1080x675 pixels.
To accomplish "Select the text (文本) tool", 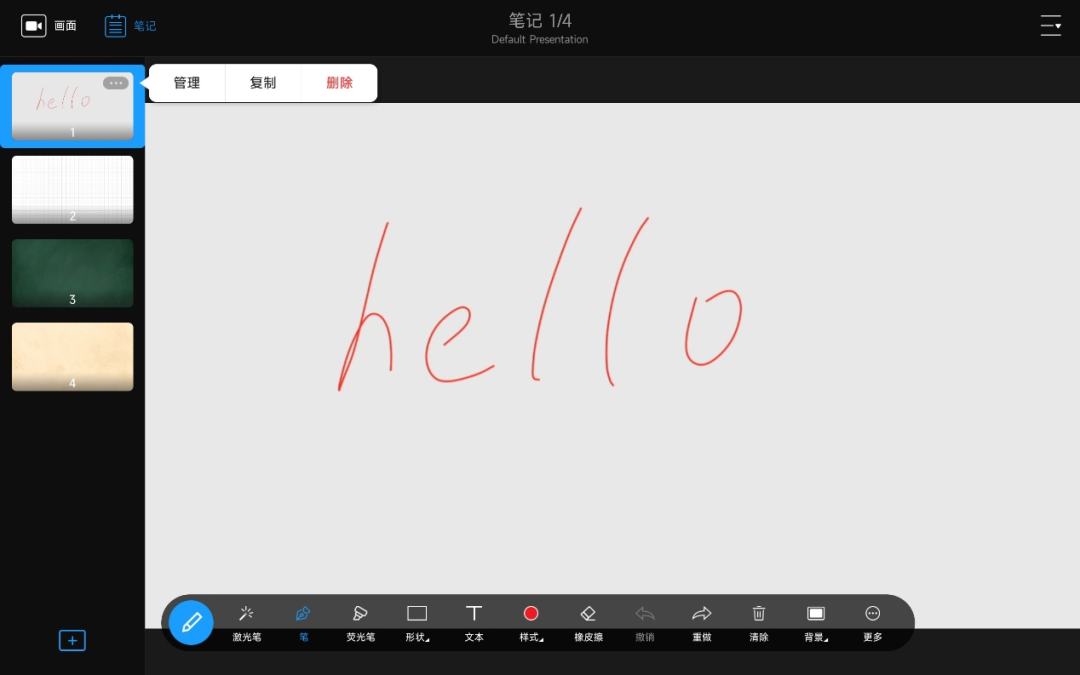I will [474, 620].
